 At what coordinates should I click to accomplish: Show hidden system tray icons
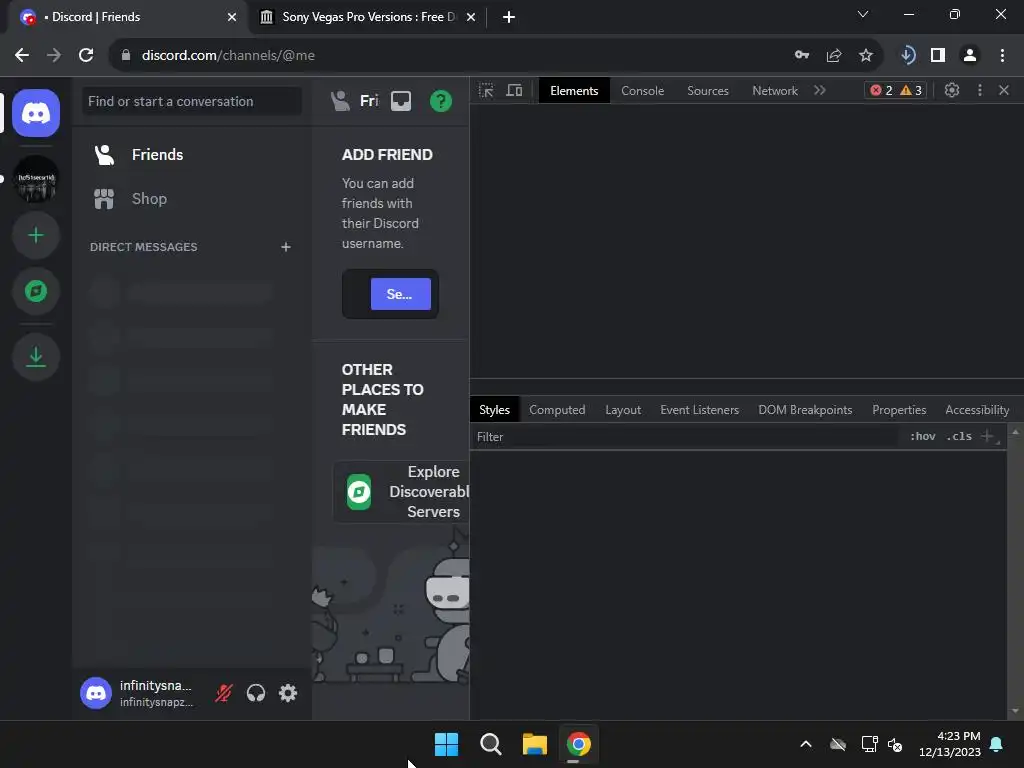806,744
